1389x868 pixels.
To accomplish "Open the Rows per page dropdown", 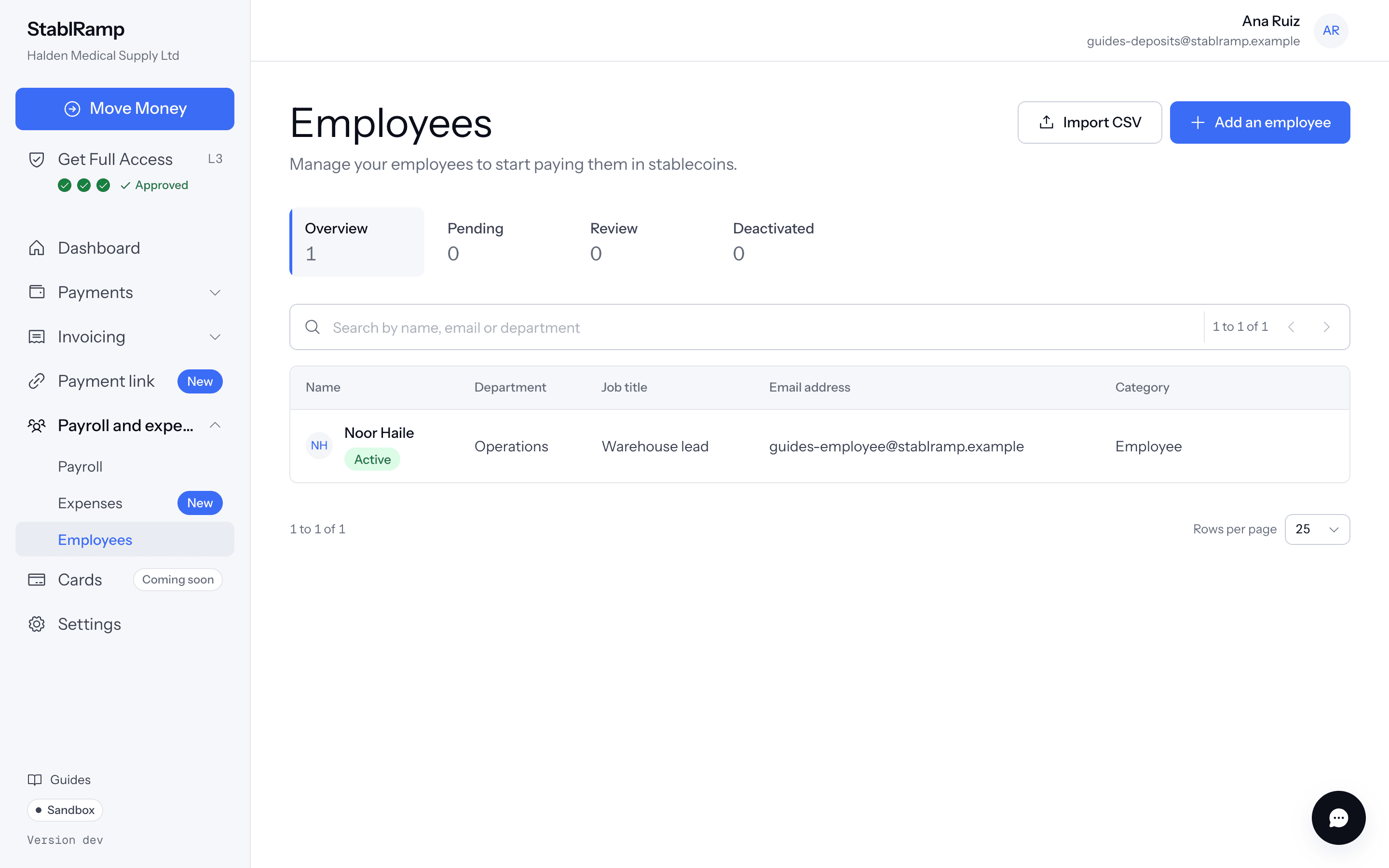I will (x=1317, y=529).
